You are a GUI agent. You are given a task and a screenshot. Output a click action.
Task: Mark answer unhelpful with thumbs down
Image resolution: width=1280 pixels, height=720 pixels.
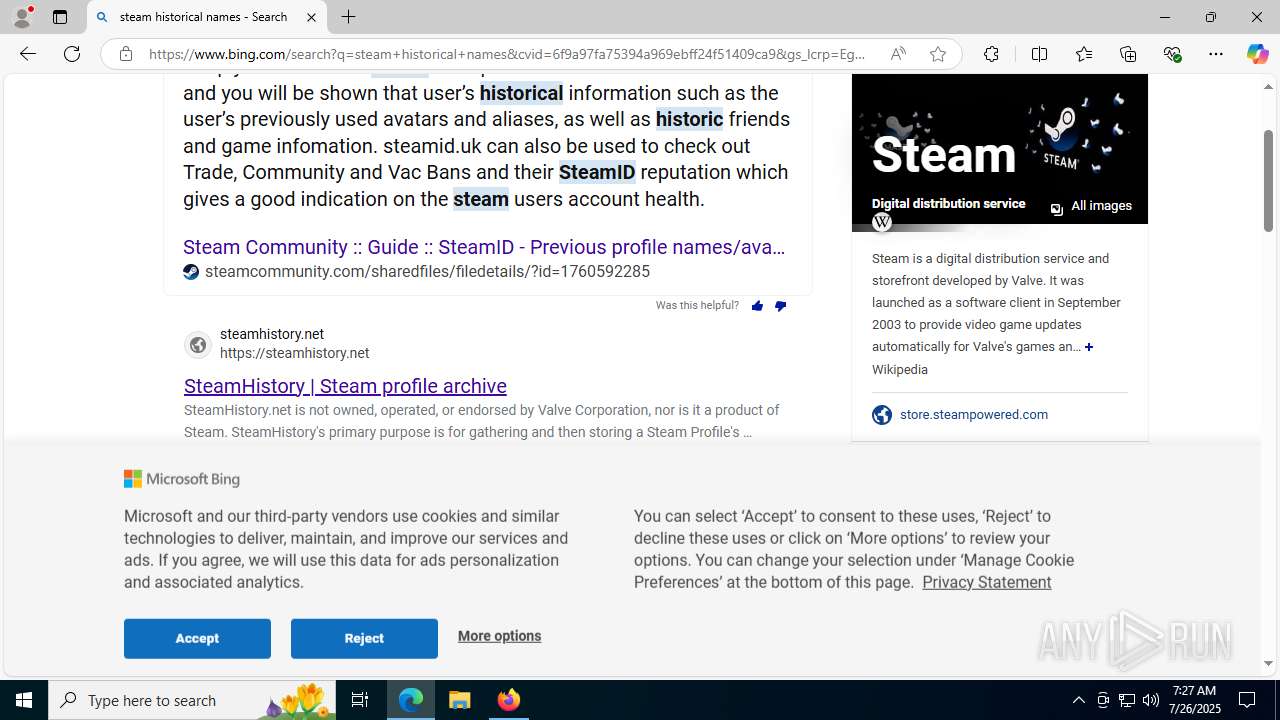[x=780, y=306]
